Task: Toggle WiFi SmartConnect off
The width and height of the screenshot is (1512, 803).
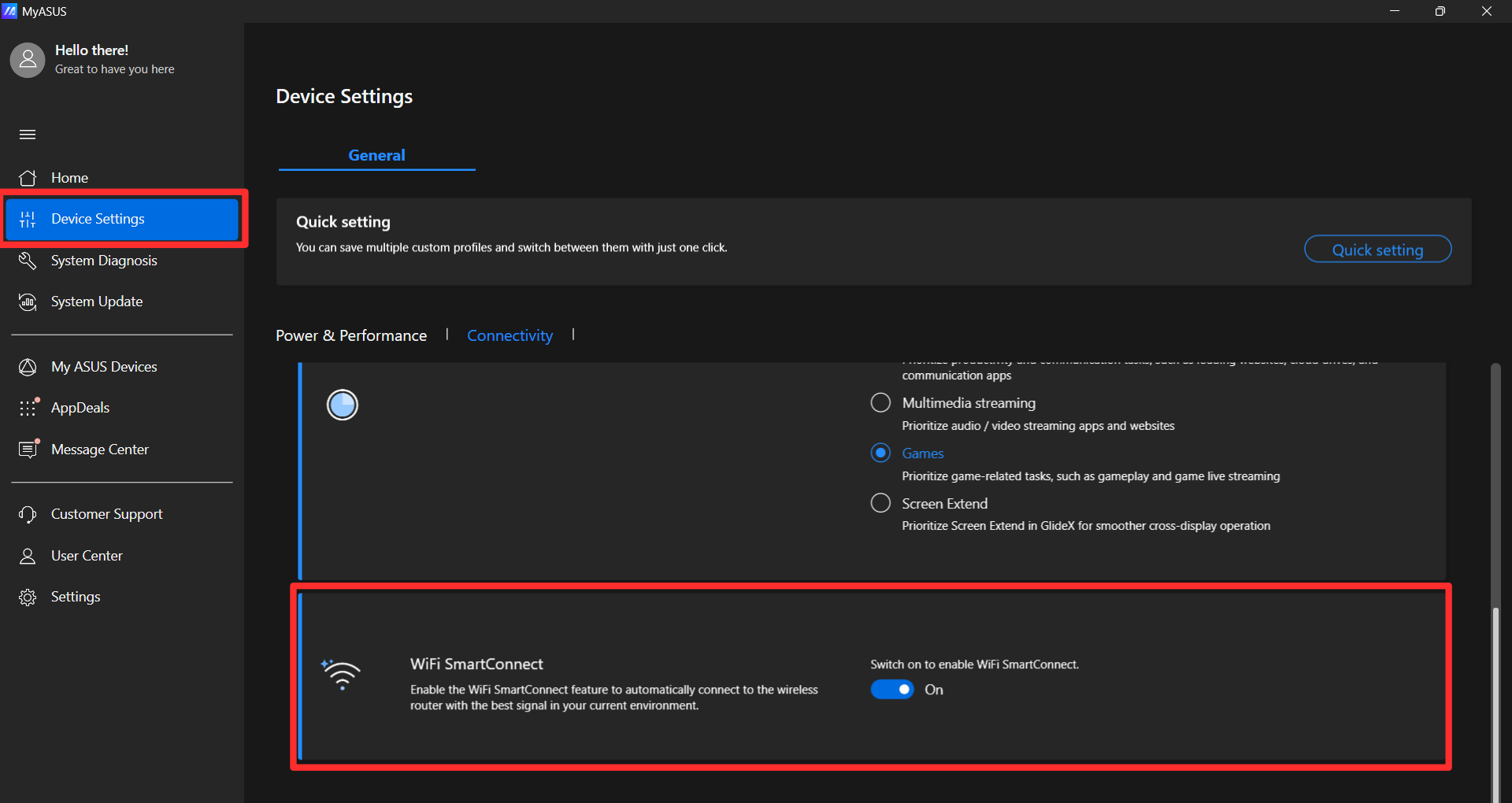Action: point(891,689)
